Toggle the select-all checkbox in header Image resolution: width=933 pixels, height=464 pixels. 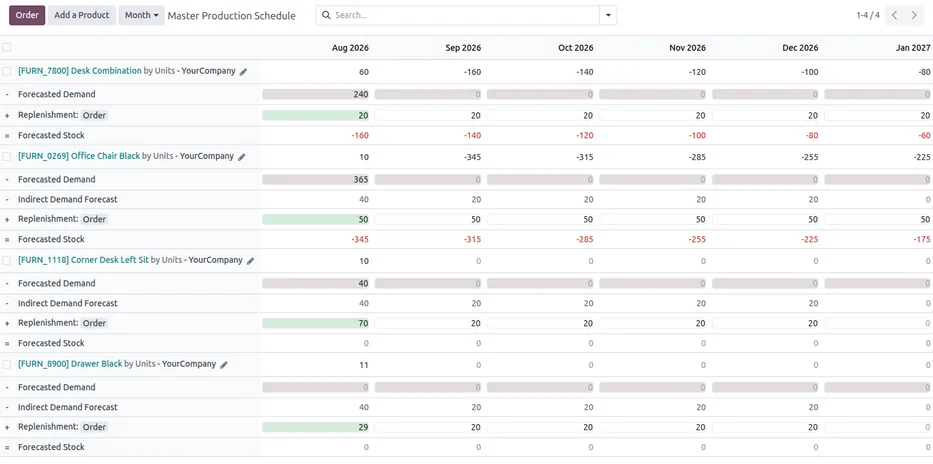pos(7,48)
